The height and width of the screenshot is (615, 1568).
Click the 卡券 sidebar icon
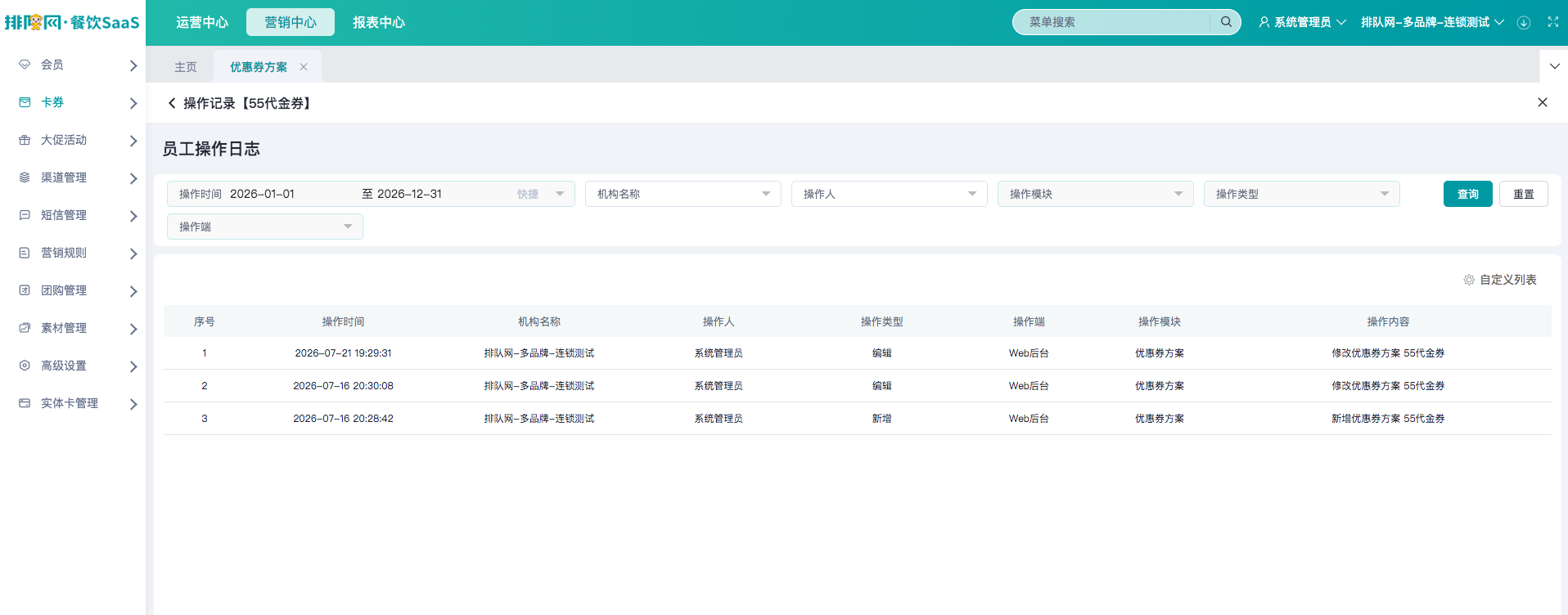pyautogui.click(x=25, y=102)
